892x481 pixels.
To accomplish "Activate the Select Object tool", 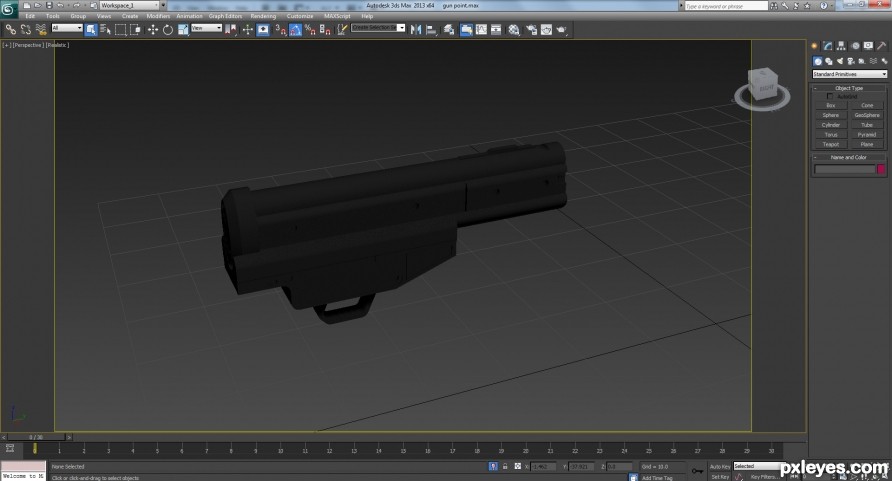I will 91,30.
